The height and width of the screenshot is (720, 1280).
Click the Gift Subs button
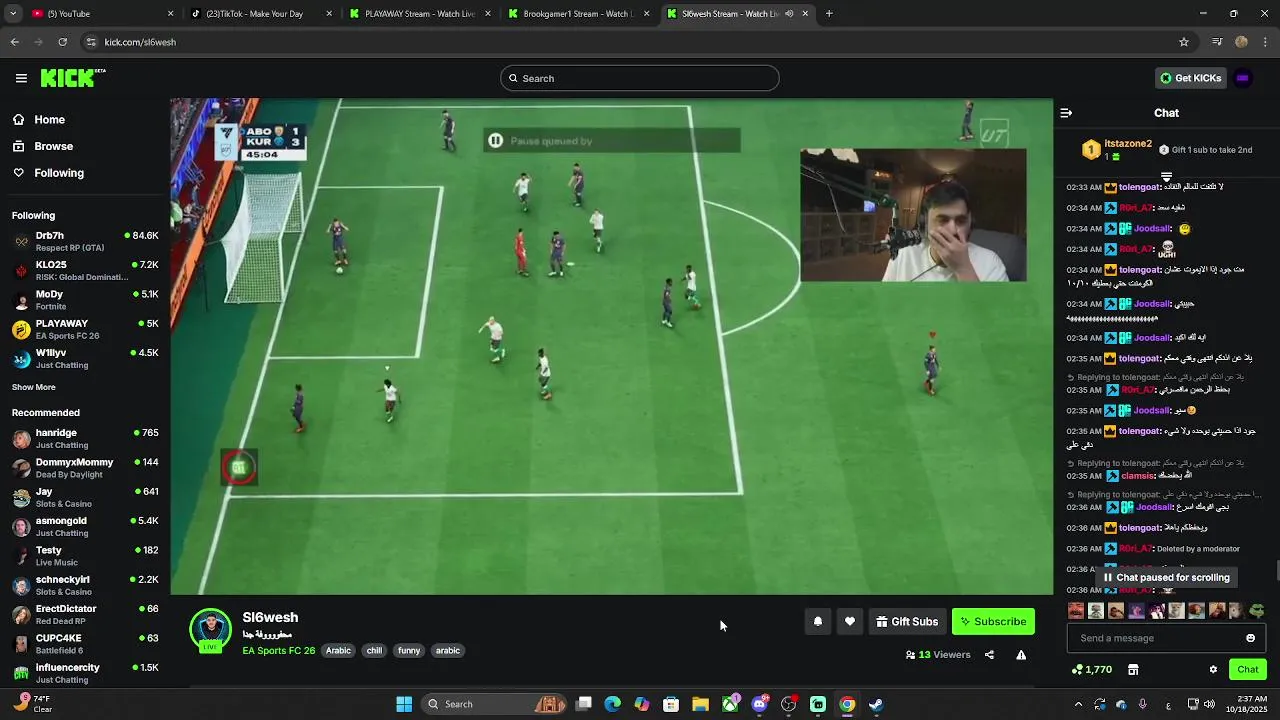click(907, 621)
